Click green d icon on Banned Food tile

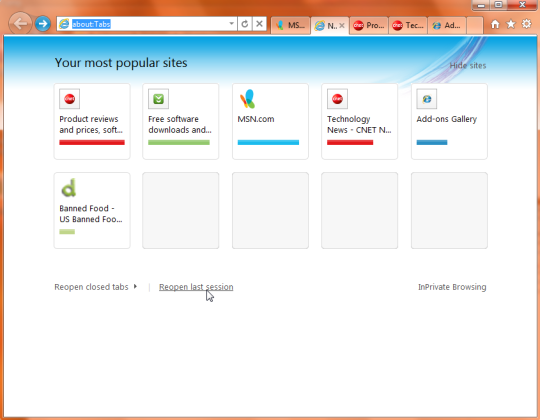coord(68,188)
